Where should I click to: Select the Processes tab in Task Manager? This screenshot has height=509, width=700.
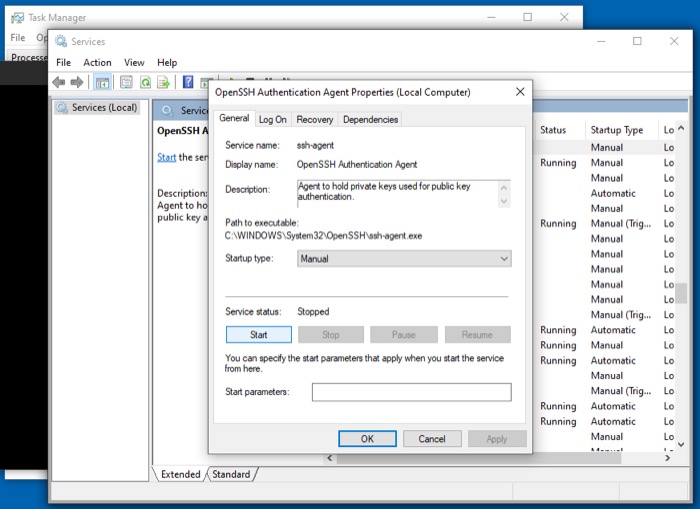(x=29, y=58)
